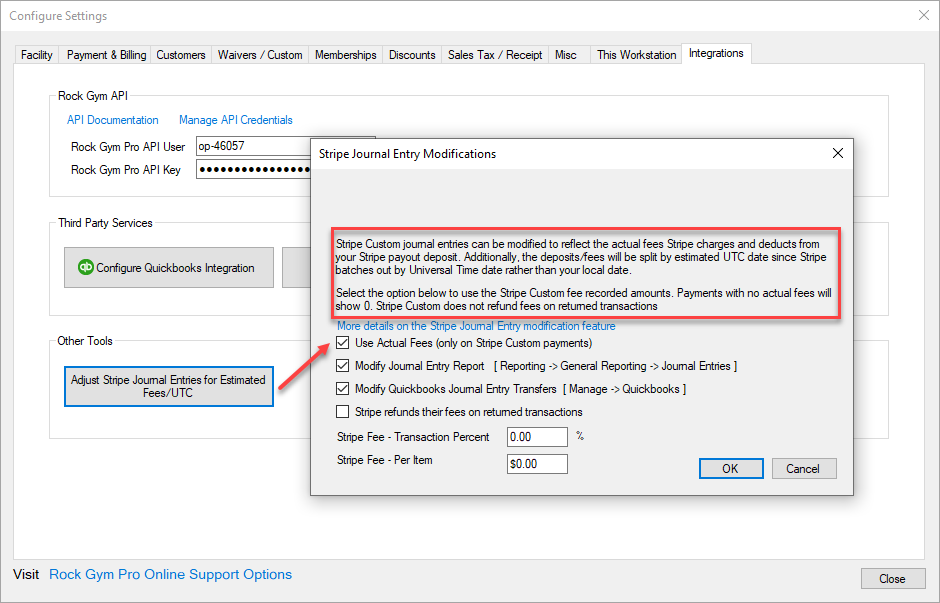The width and height of the screenshot is (940, 603).
Task: Select the This Workstation tab
Action: [x=636, y=55]
